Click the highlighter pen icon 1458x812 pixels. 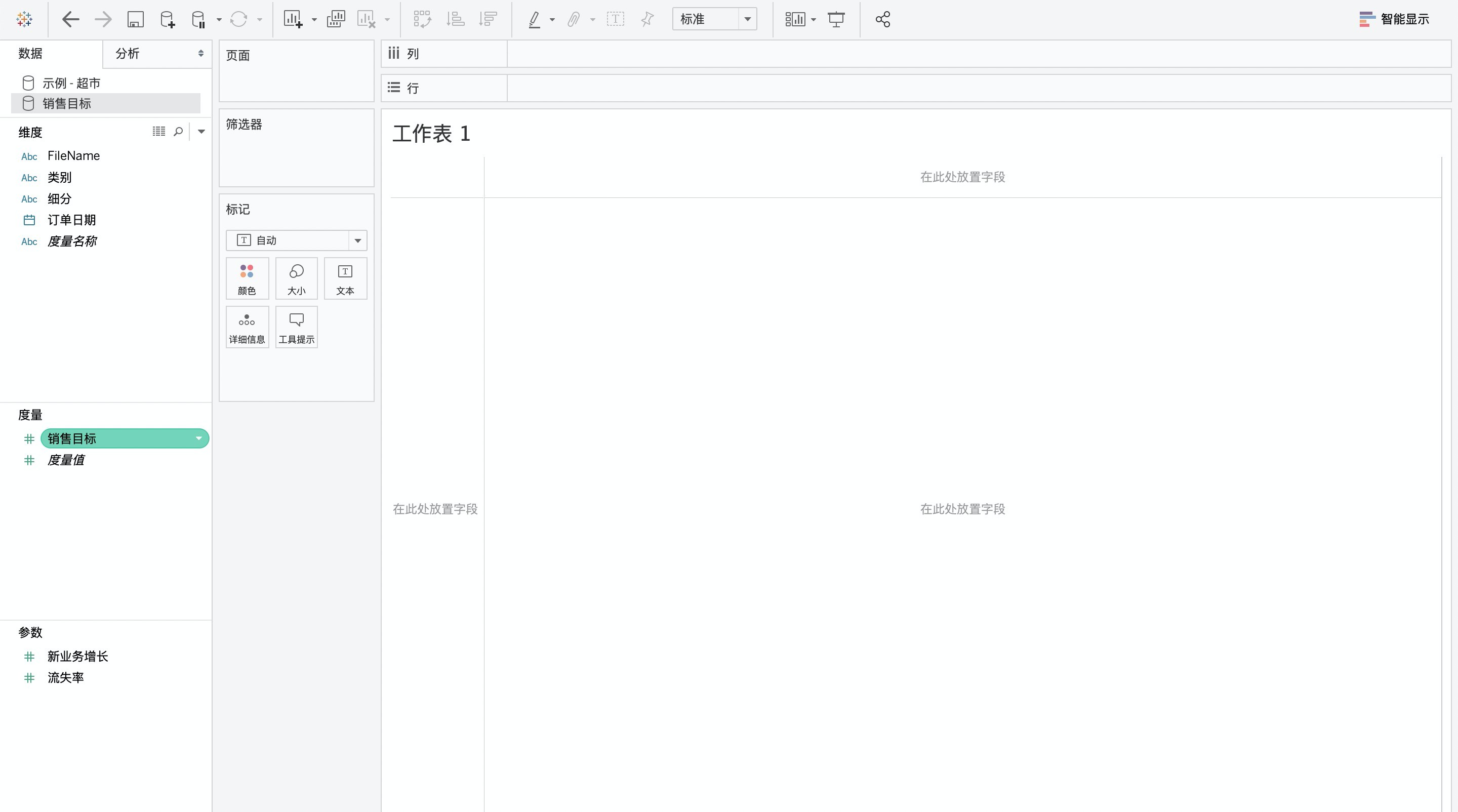pos(534,19)
